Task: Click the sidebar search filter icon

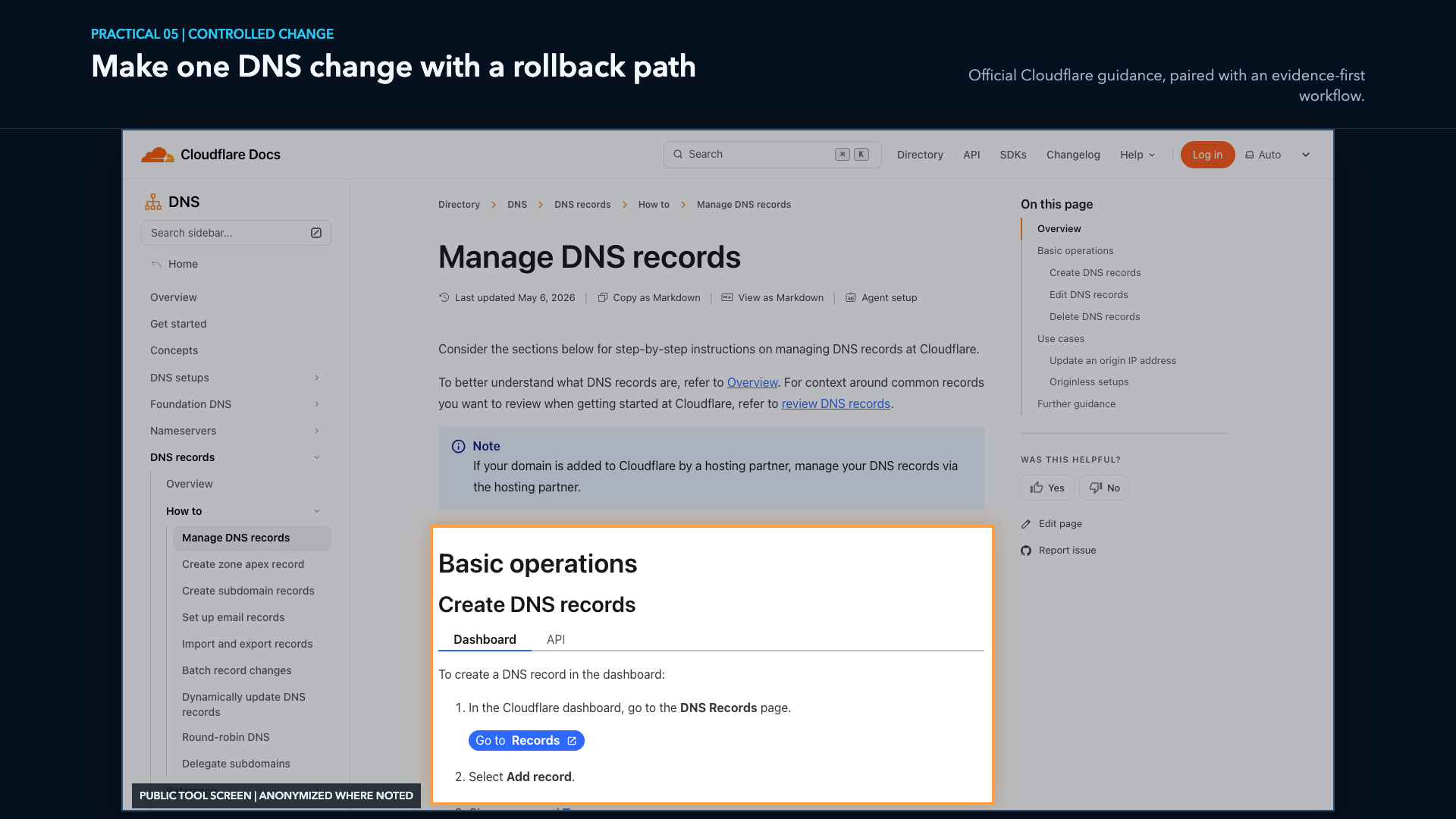Action: click(x=316, y=233)
